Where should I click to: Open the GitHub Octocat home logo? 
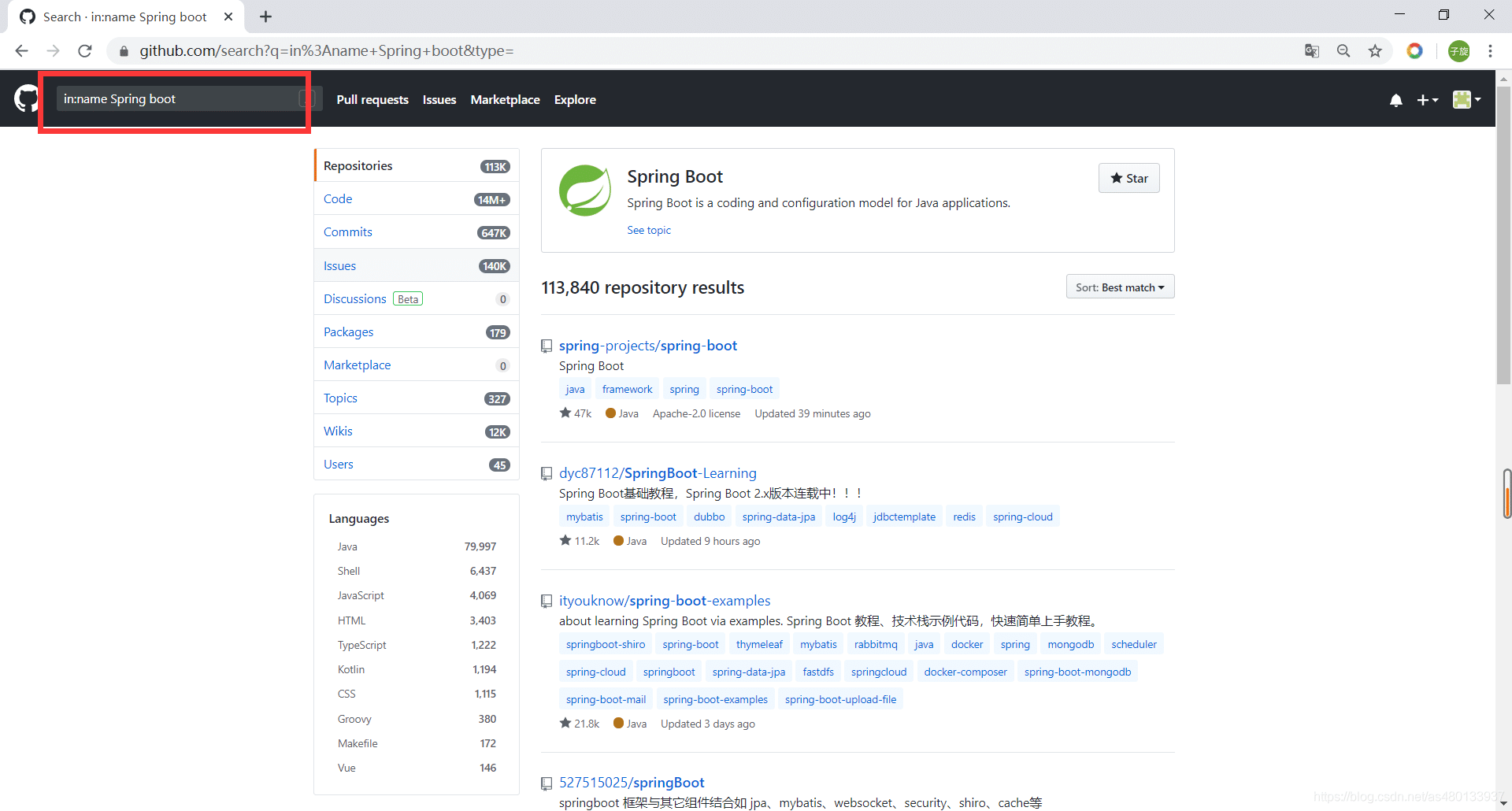tap(26, 99)
